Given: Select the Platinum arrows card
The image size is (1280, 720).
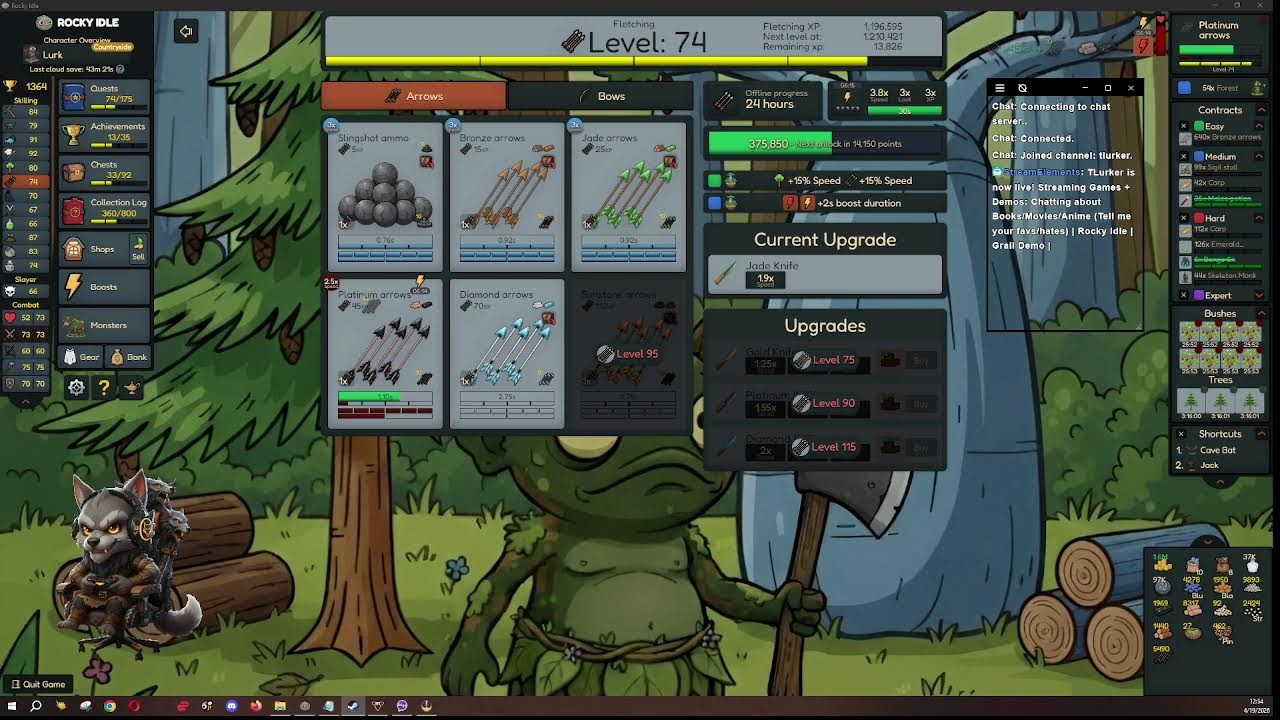Looking at the screenshot, I should pyautogui.click(x=385, y=353).
